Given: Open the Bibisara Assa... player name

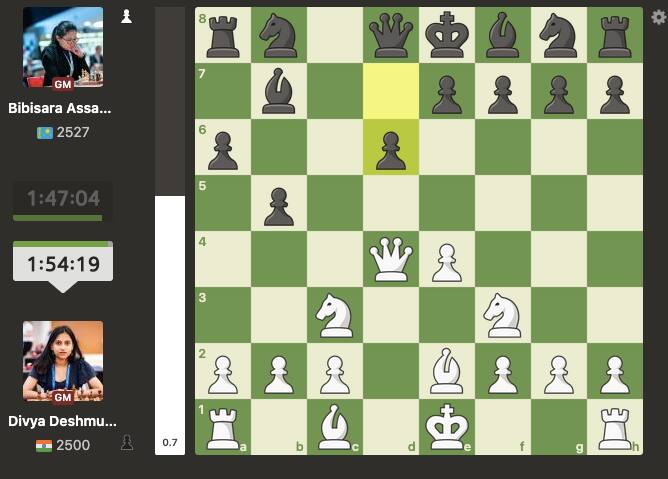Looking at the screenshot, I should pos(60,108).
